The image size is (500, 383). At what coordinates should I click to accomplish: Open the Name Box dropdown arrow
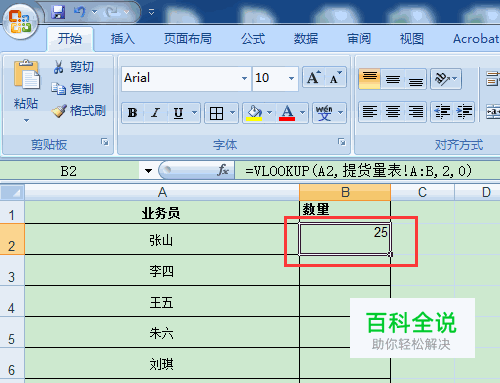click(x=148, y=171)
